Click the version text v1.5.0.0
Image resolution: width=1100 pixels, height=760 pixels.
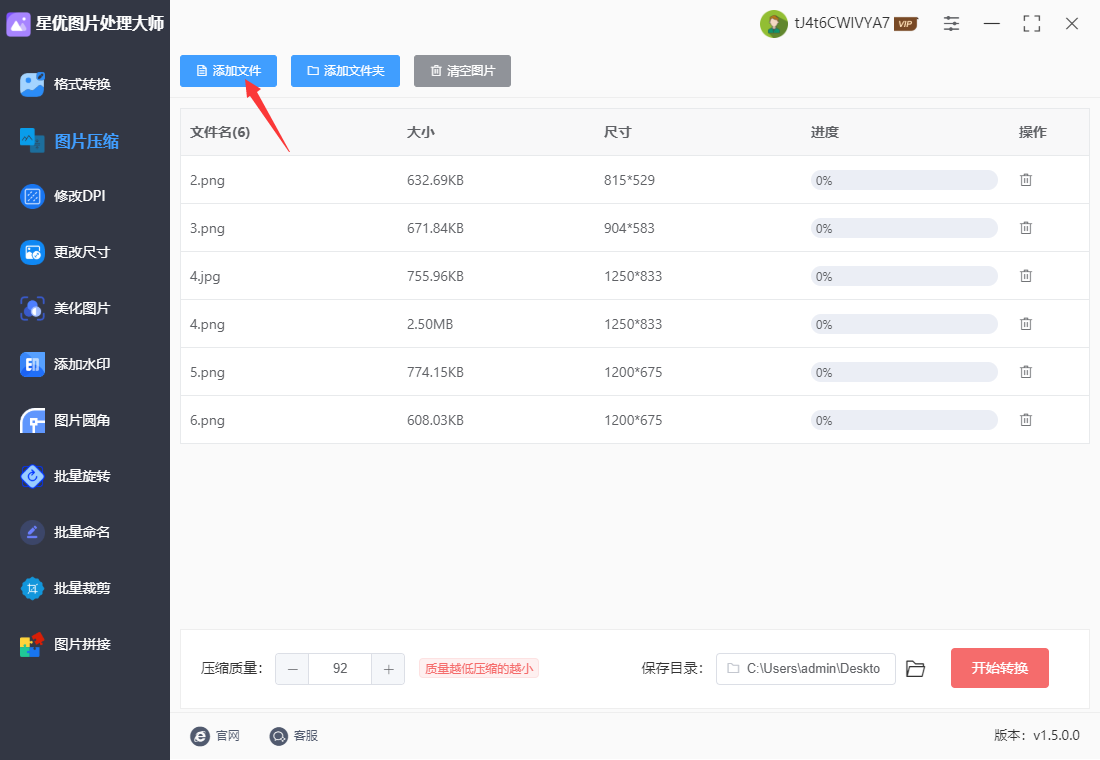[x=1057, y=735]
